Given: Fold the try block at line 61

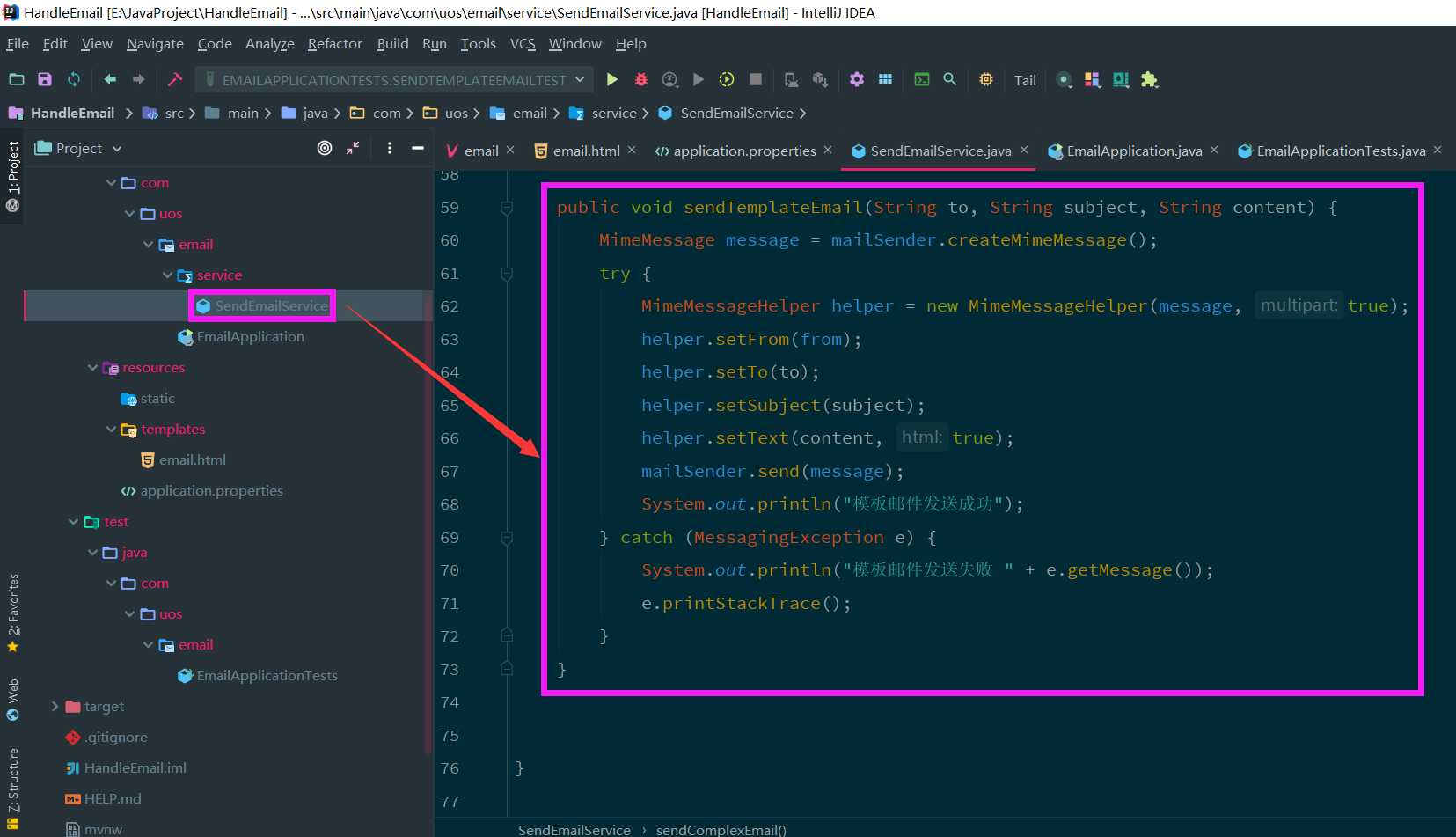Looking at the screenshot, I should pos(507,274).
